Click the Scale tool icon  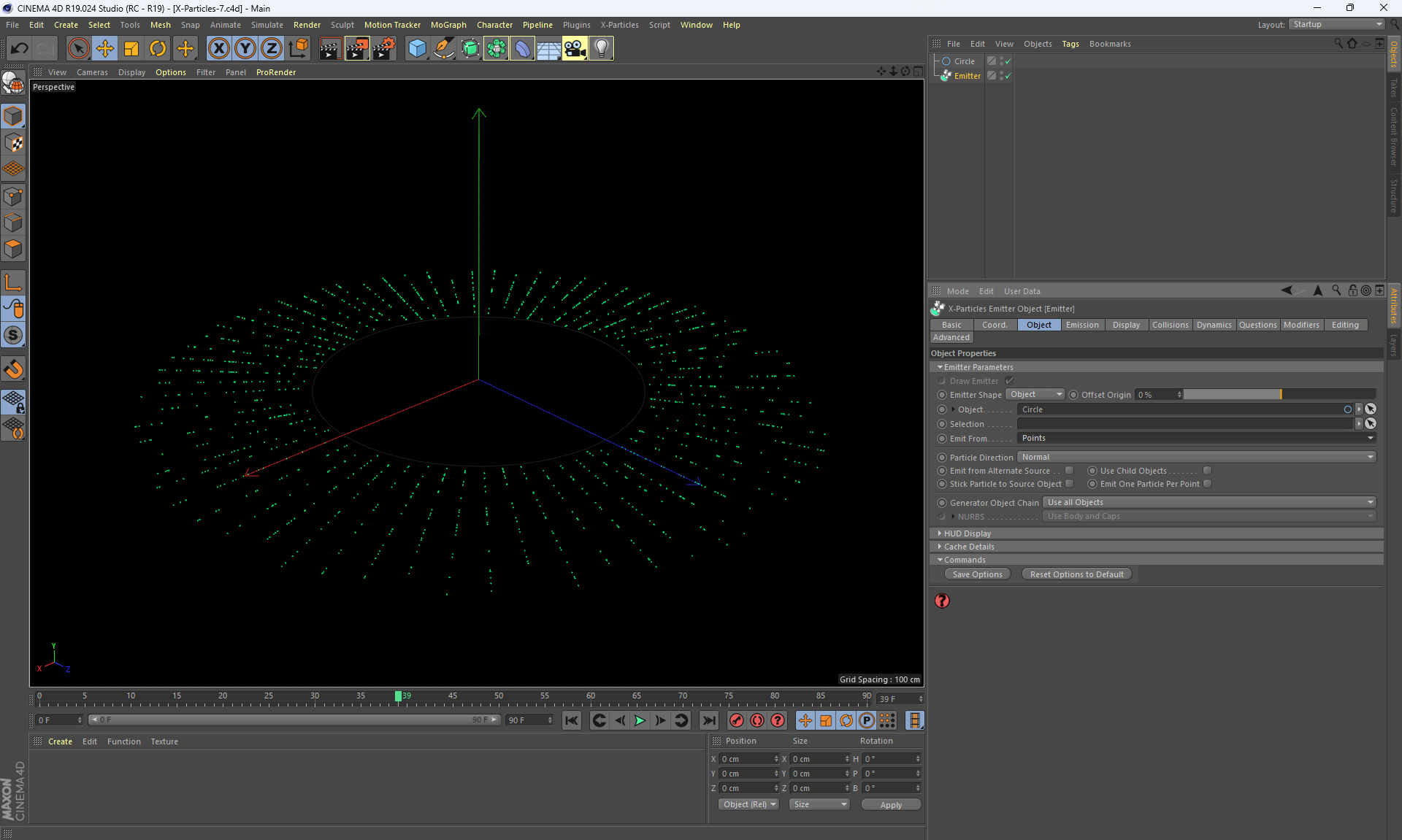(131, 48)
